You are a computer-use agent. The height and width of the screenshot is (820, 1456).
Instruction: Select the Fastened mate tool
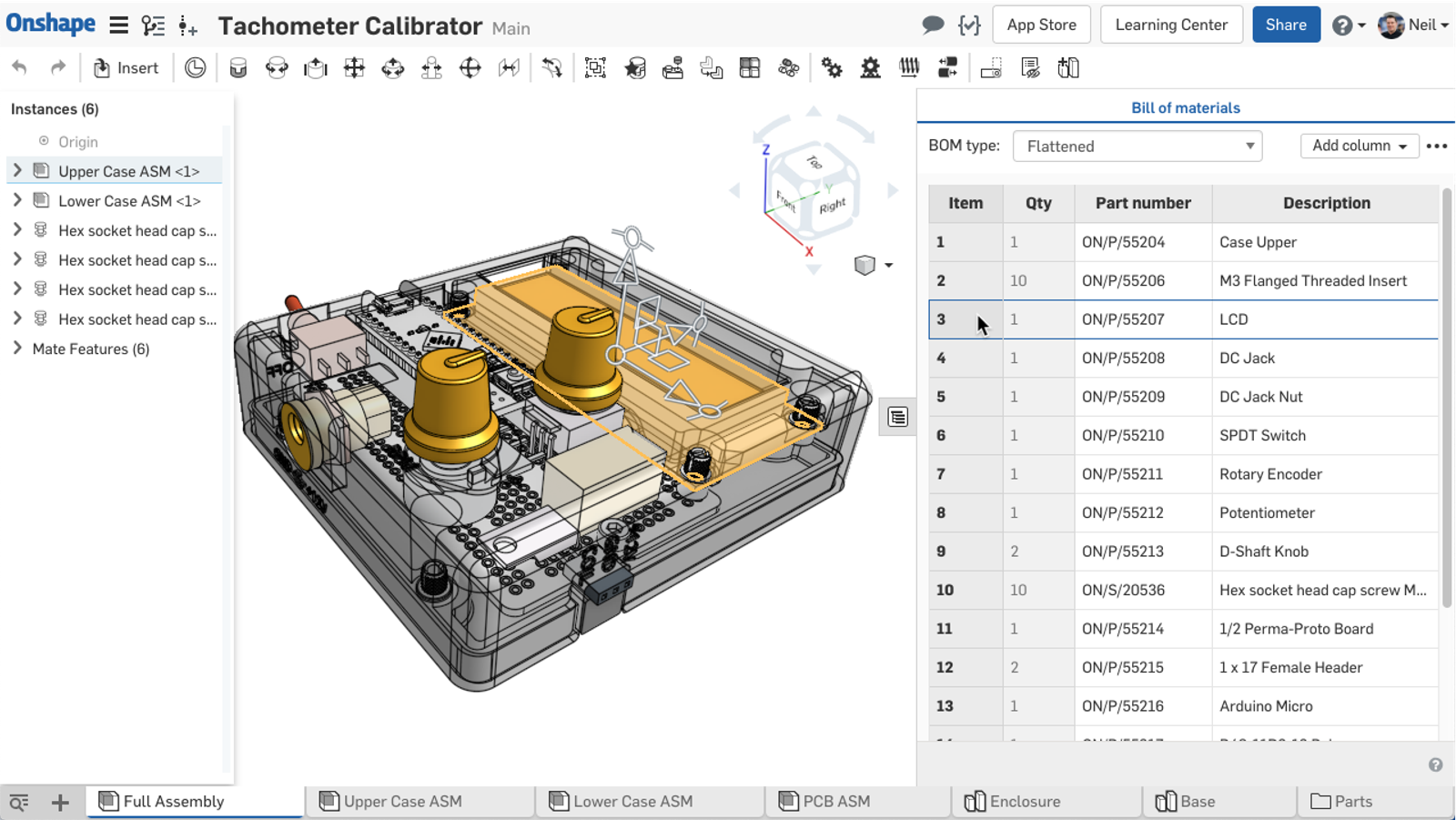(238, 68)
